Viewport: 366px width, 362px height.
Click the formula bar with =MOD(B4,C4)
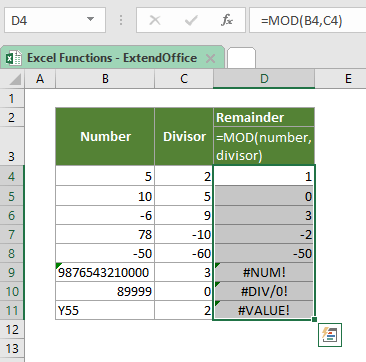click(308, 20)
